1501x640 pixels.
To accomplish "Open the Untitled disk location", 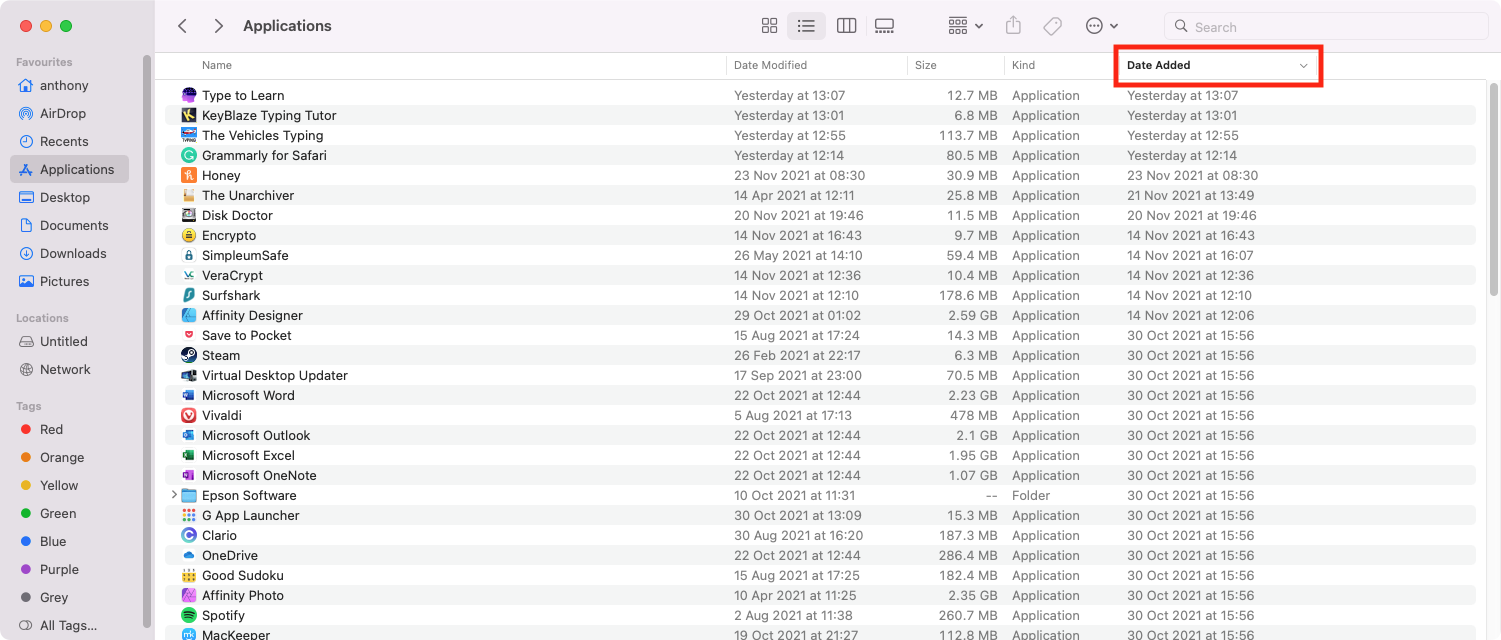I will point(70,341).
